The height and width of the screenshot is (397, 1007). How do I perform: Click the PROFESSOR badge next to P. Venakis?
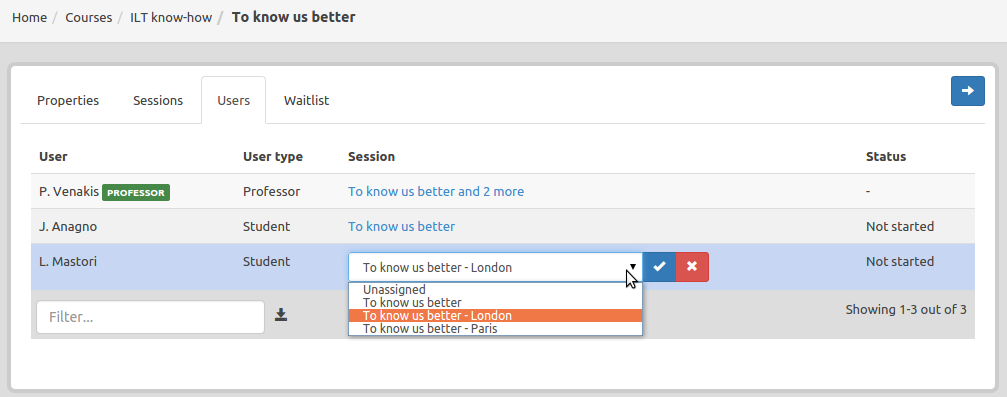136,192
